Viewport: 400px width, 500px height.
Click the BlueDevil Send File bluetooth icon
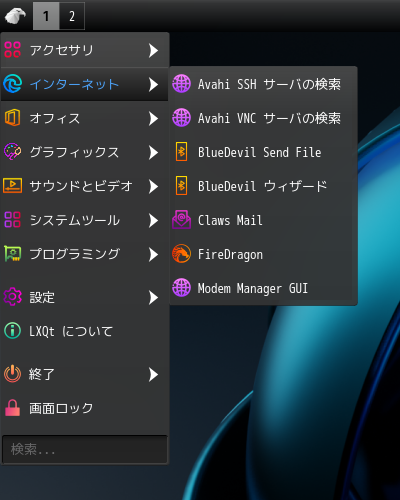[x=181, y=152]
